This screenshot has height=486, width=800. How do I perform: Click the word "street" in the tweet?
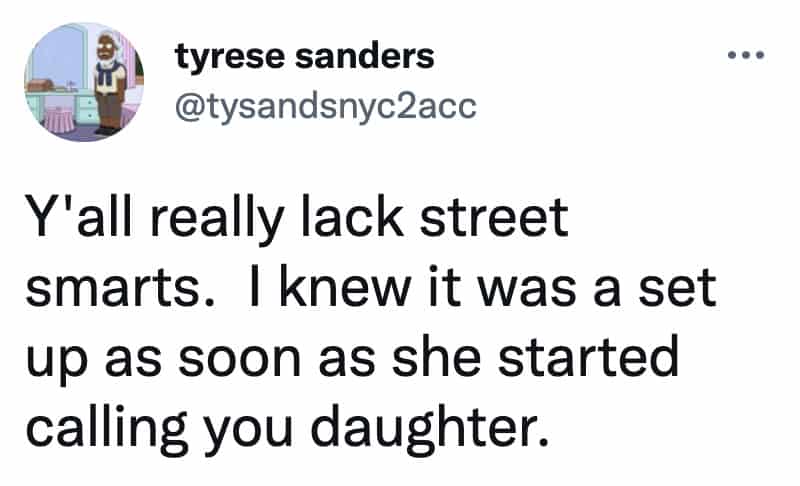[x=494, y=218]
